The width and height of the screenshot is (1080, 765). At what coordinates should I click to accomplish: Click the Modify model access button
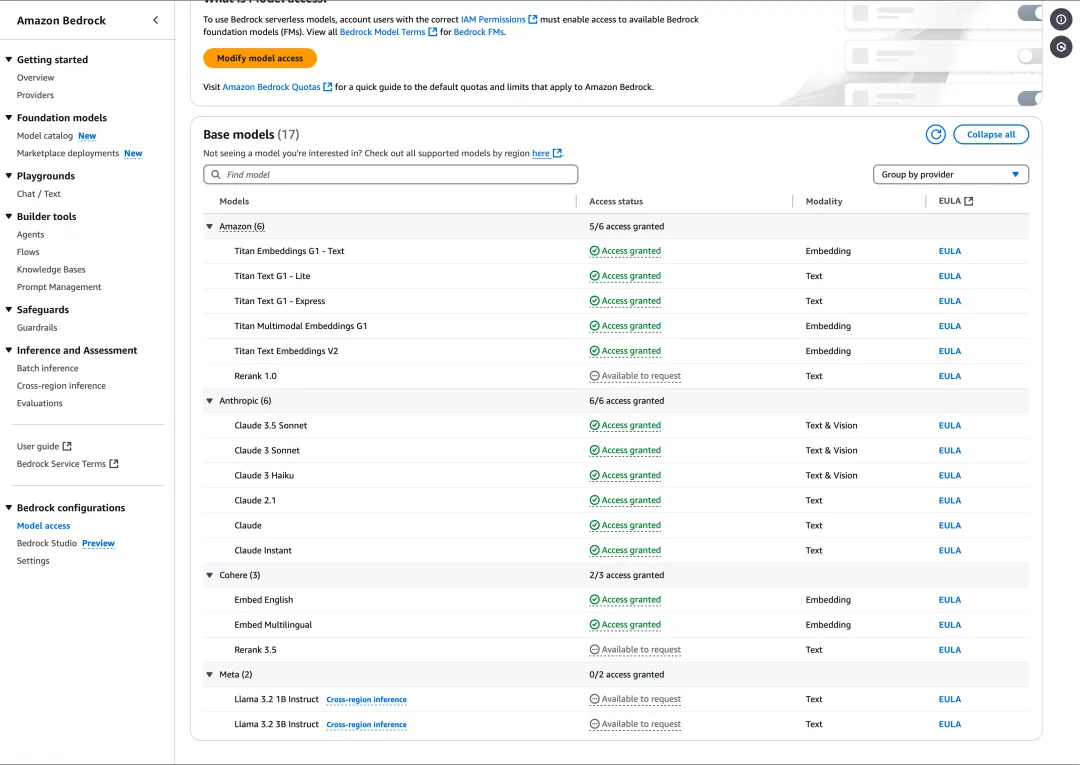coord(259,58)
